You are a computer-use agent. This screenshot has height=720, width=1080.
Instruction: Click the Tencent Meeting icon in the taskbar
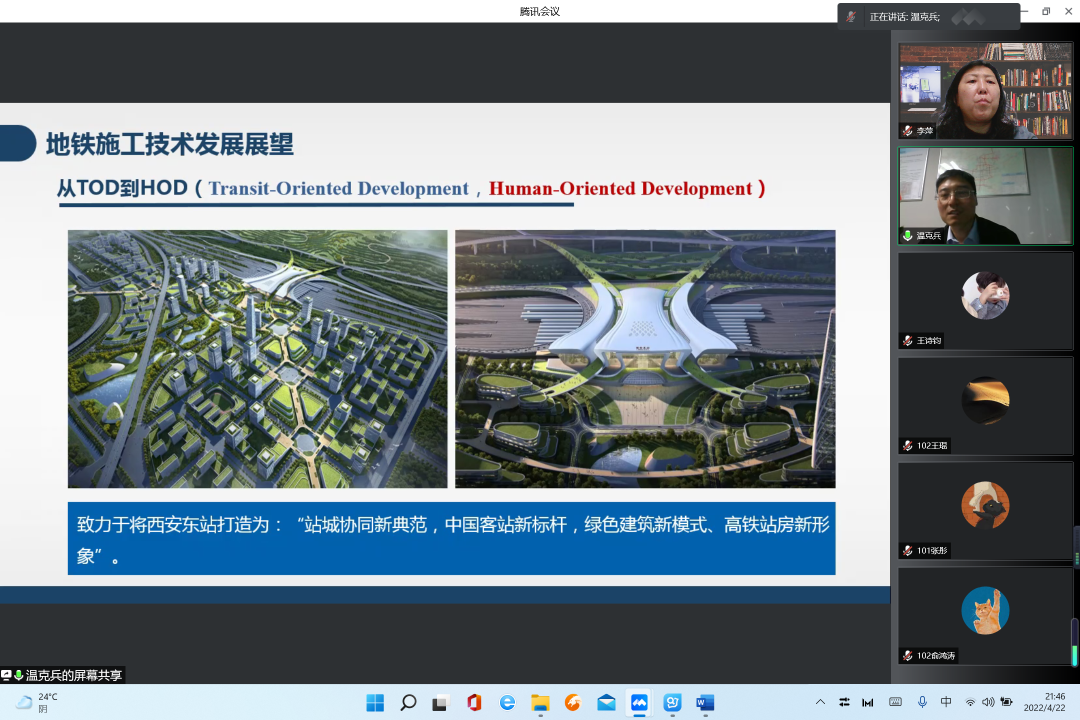point(639,702)
